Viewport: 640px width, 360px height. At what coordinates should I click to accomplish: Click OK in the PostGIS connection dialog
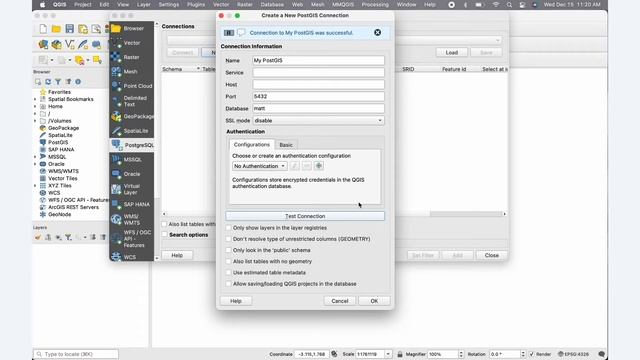(374, 301)
